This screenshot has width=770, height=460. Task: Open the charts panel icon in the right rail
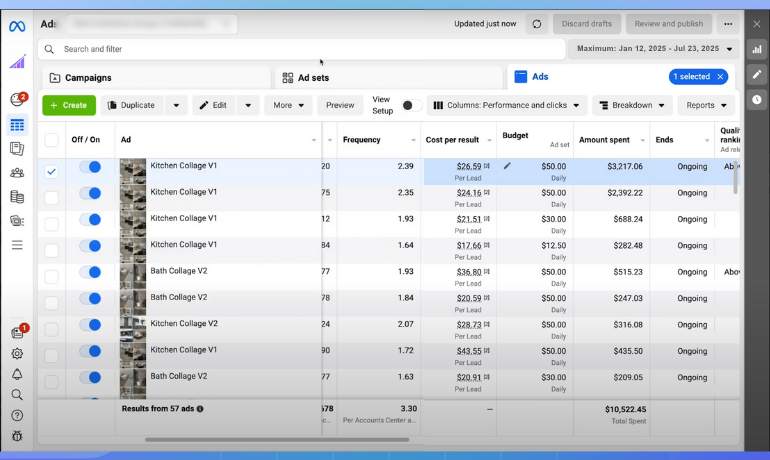coord(757,49)
